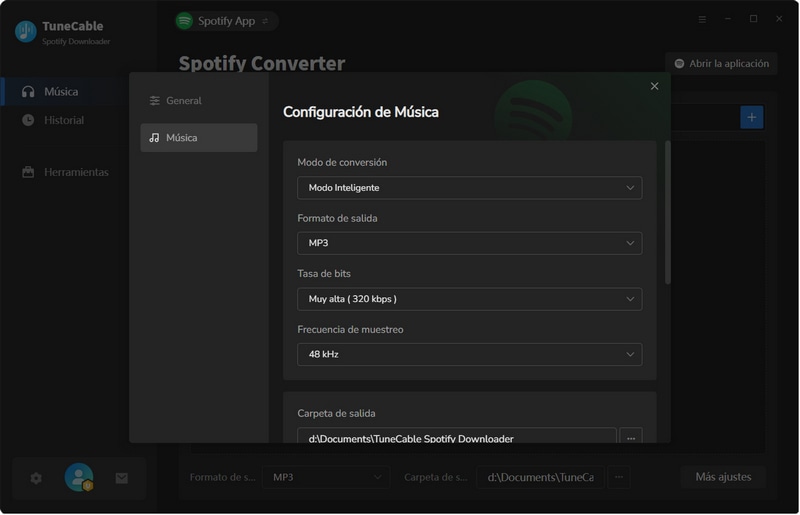
Task: Close the Configuración dialog with X
Action: point(655,86)
